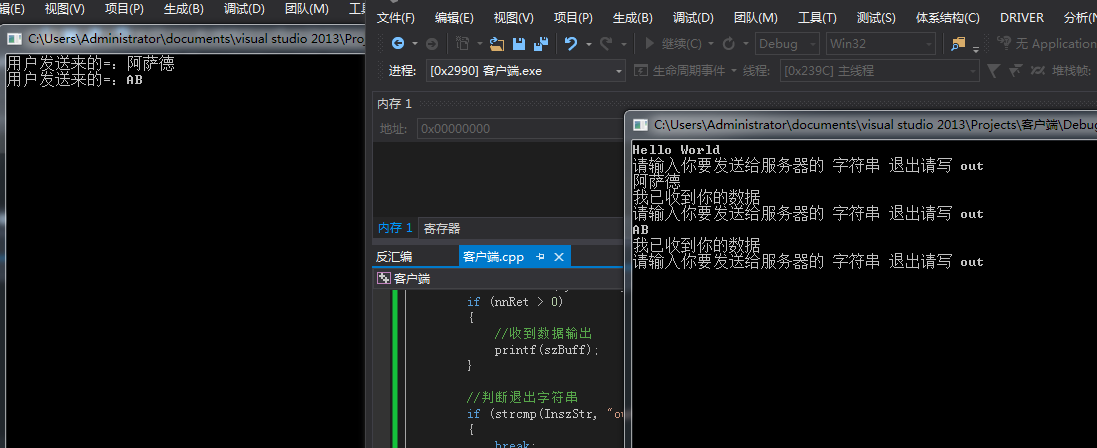Open 调试(D) menu in left Visual Studio window
Image resolution: width=1097 pixels, height=448 pixels.
click(x=244, y=8)
